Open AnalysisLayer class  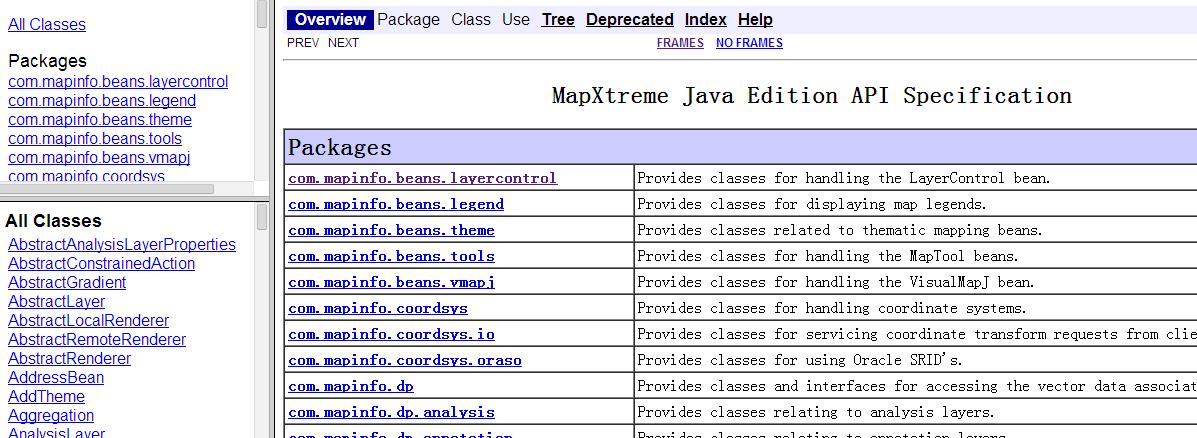[x=56, y=433]
